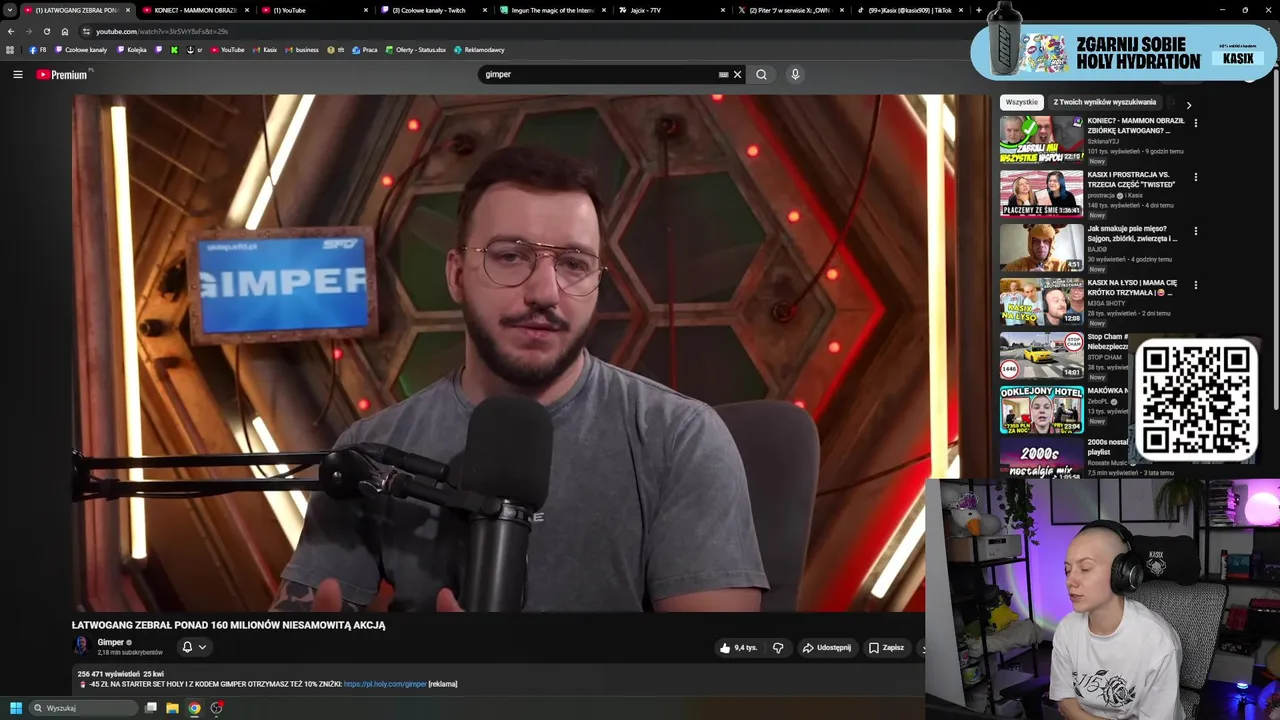1280x720 pixels.
Task: Open options for KASIX I PROSTRACJA video
Action: (x=1195, y=177)
